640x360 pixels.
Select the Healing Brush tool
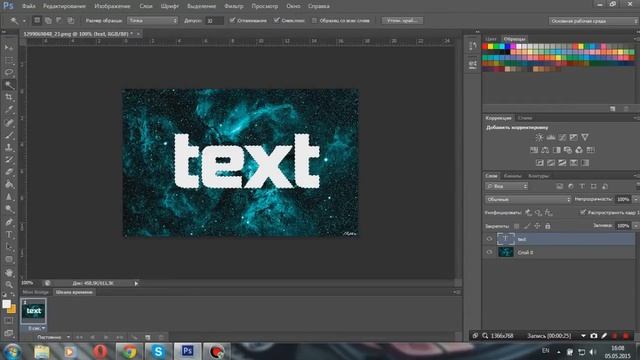pos(9,122)
